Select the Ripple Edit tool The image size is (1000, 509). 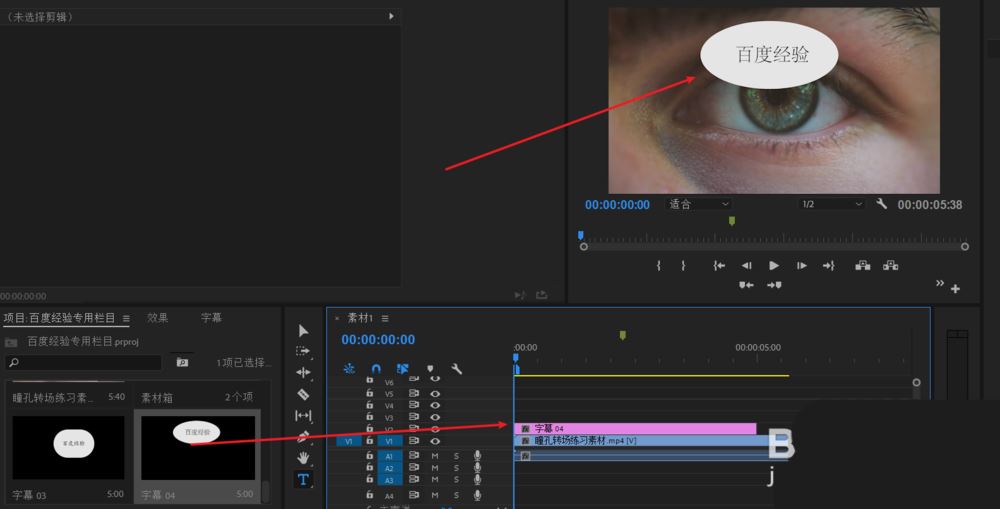pos(304,373)
